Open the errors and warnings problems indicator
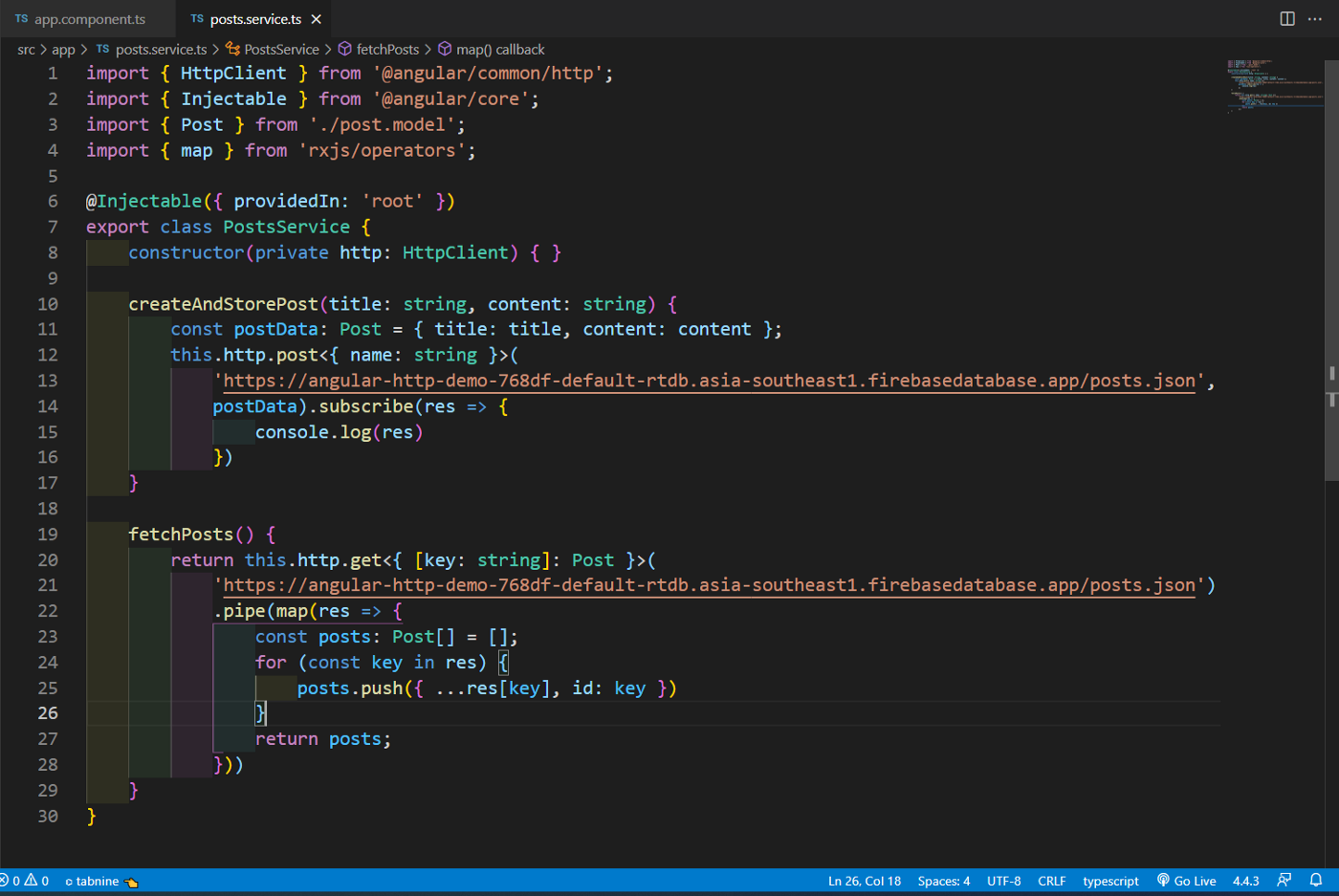Viewport: 1339px width, 896px height. [25, 881]
